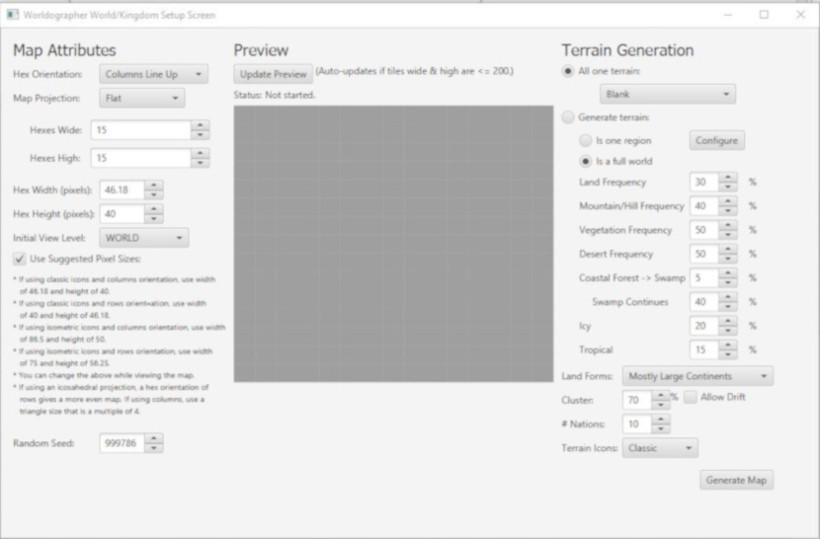Decrease Hexes High using down arrow

(201, 163)
